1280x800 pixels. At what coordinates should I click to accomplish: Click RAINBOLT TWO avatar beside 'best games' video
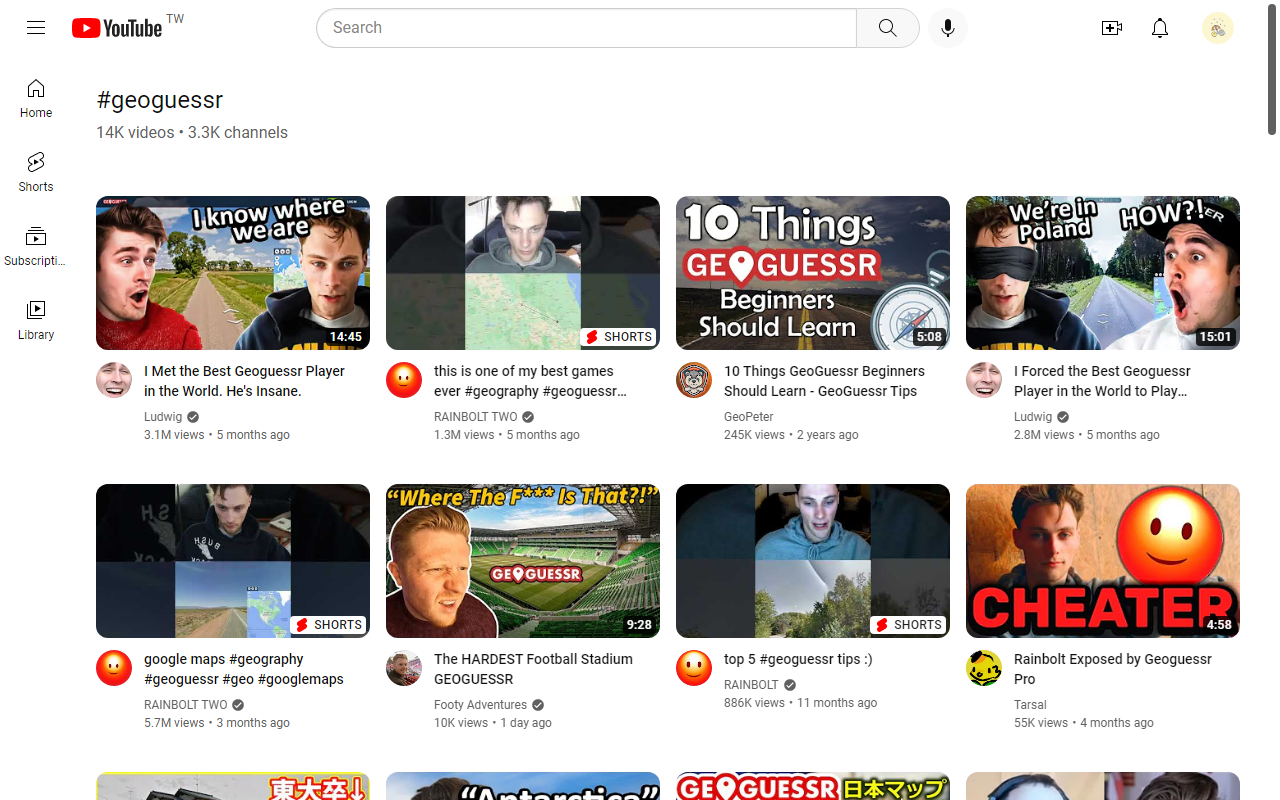pyautogui.click(x=404, y=380)
